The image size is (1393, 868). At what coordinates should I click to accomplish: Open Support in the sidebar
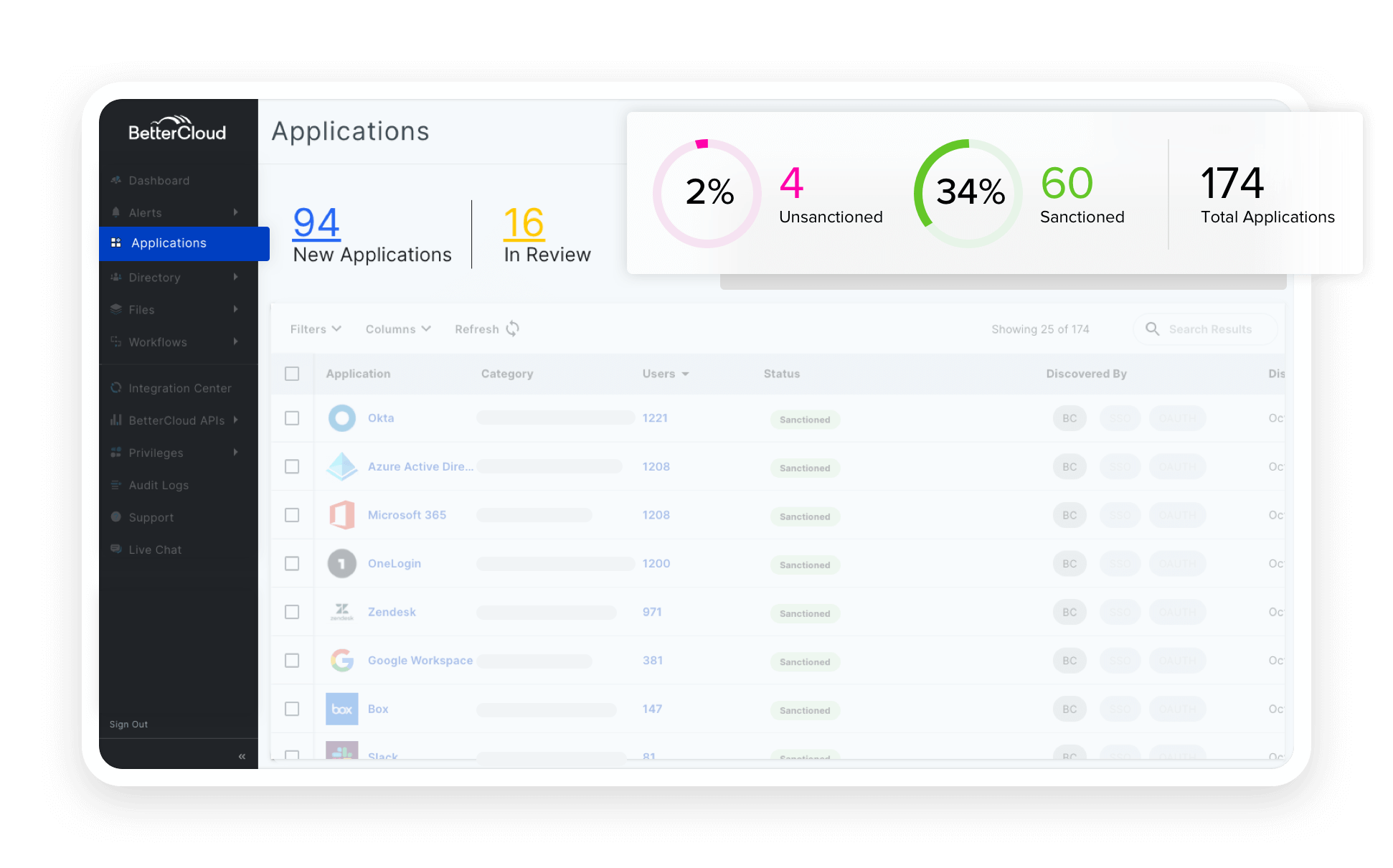[x=151, y=517]
